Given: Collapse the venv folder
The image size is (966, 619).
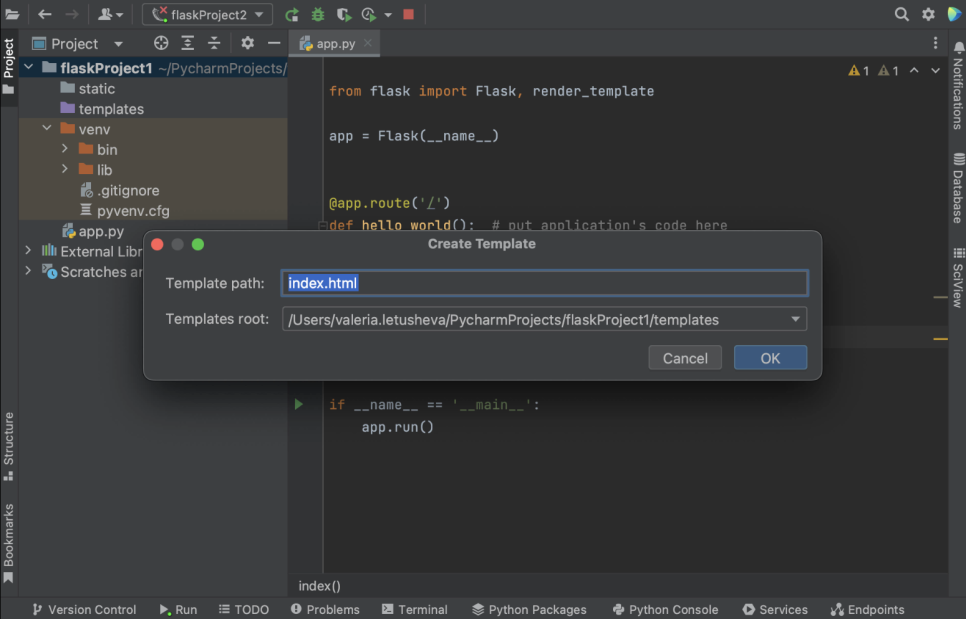Looking at the screenshot, I should (x=46, y=129).
